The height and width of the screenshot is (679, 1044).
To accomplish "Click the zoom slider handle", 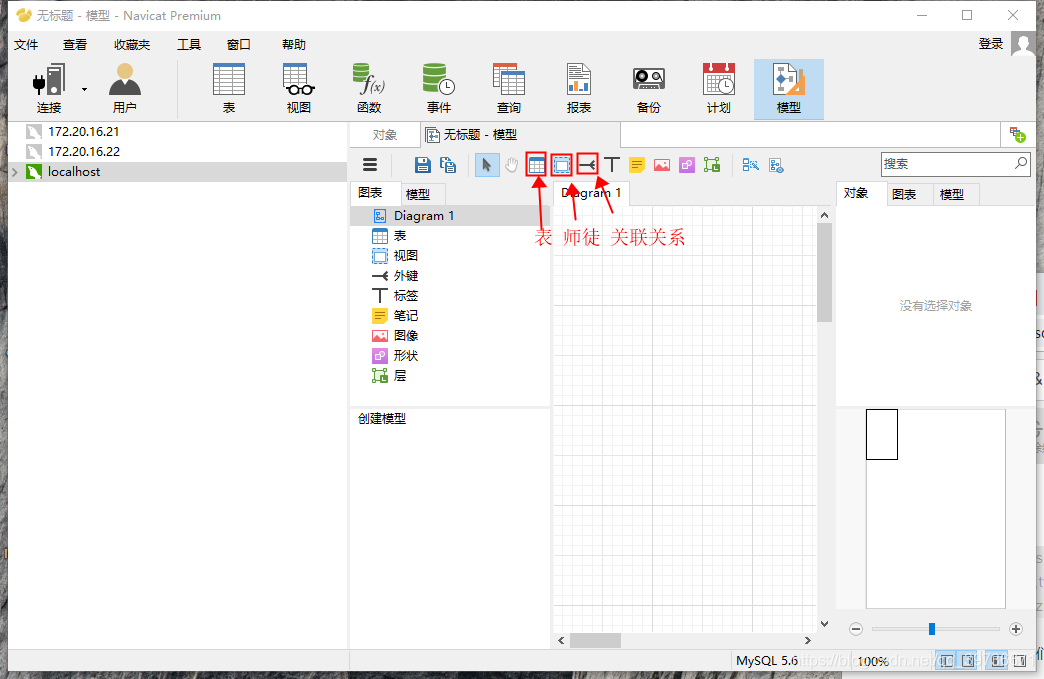I will pyautogui.click(x=931, y=629).
